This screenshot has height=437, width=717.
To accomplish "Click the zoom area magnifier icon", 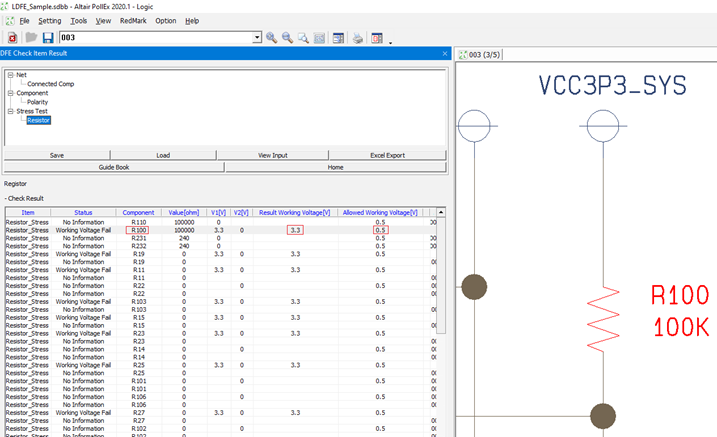I will click(x=303, y=38).
